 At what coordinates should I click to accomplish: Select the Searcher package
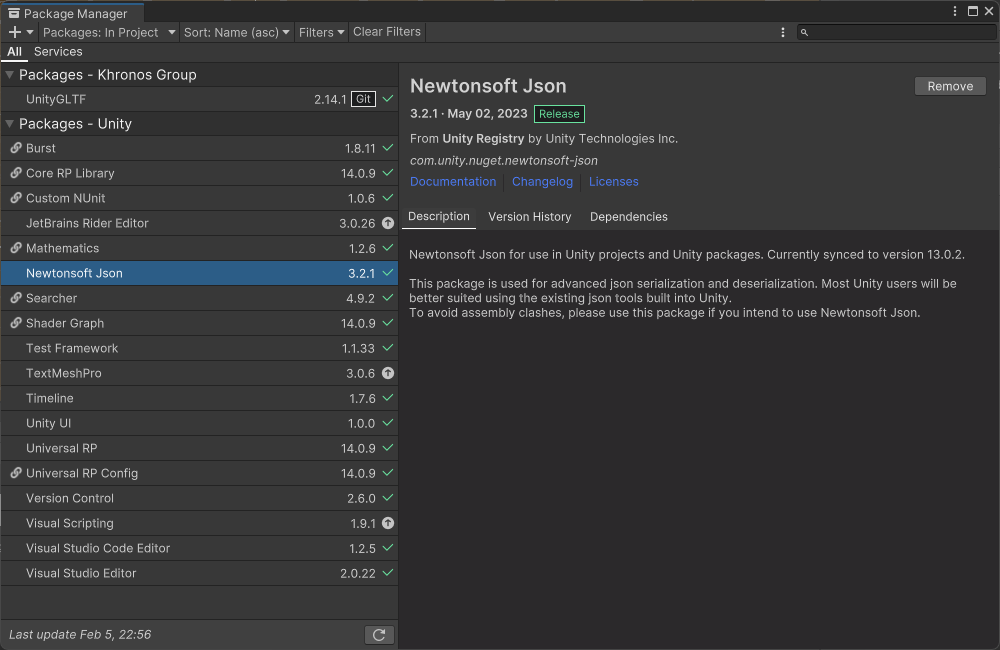point(199,298)
